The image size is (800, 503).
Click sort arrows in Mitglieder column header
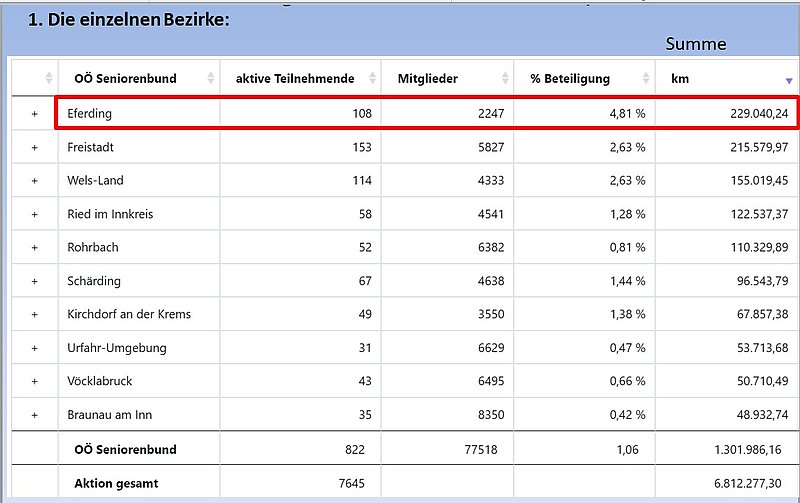504,78
